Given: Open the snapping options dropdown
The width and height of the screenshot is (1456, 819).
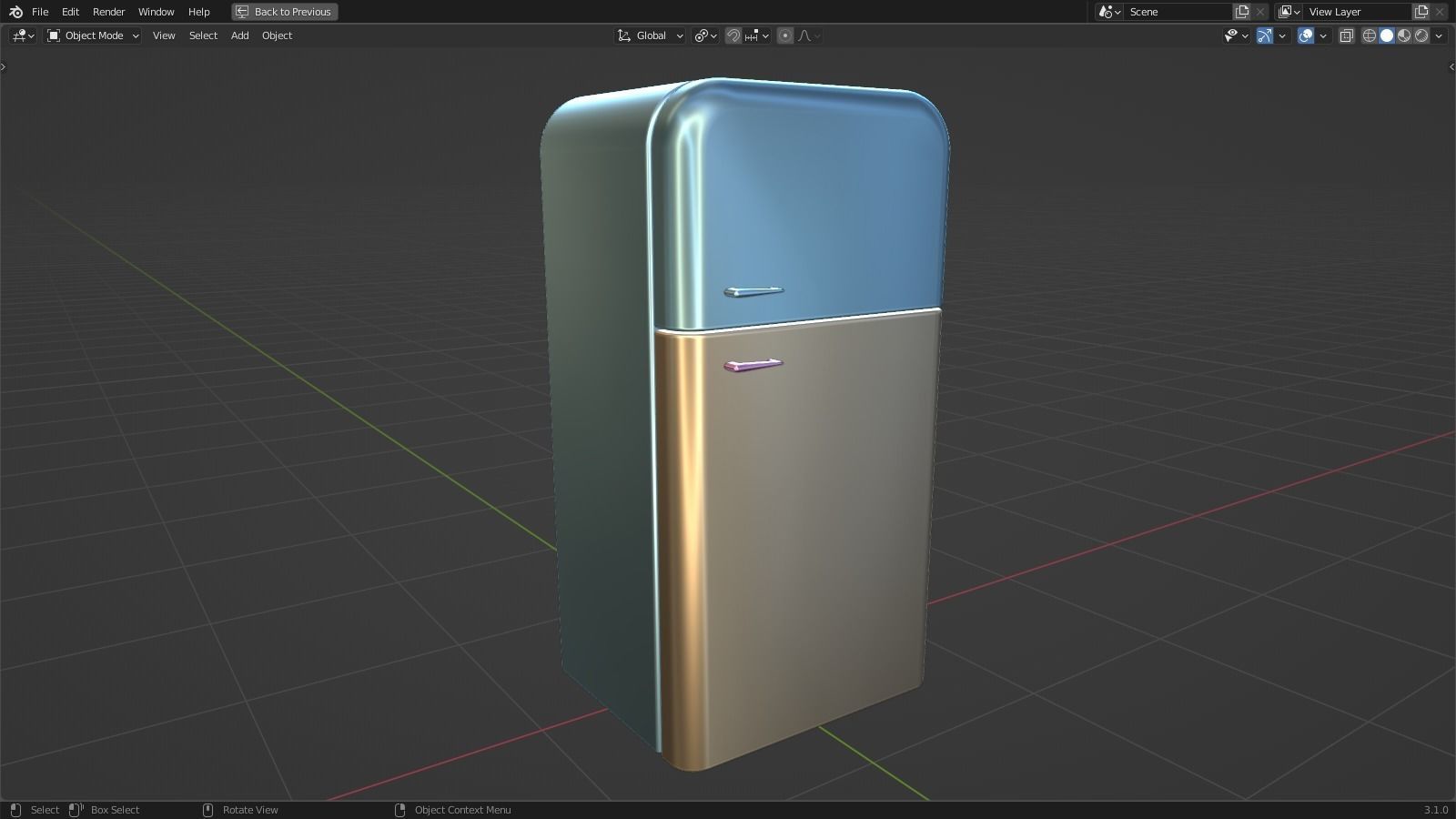Looking at the screenshot, I should pyautogui.click(x=757, y=35).
